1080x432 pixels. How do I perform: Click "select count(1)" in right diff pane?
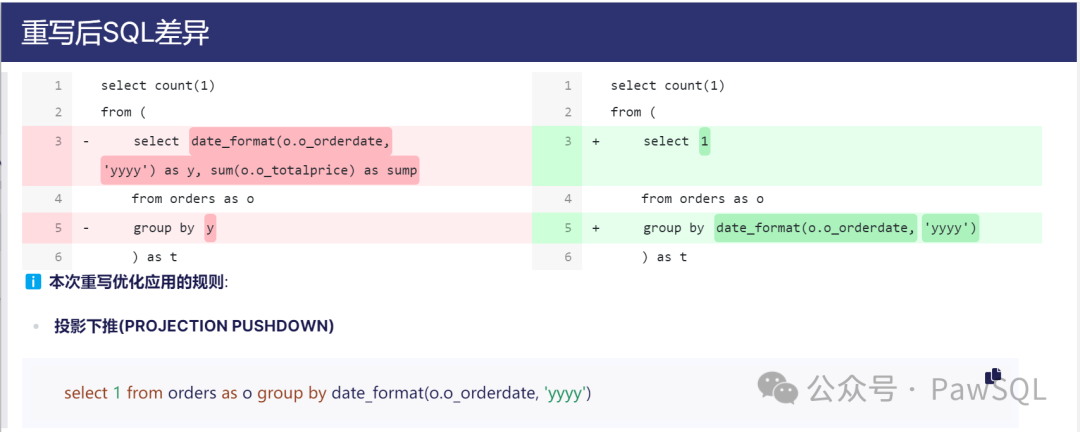click(667, 86)
